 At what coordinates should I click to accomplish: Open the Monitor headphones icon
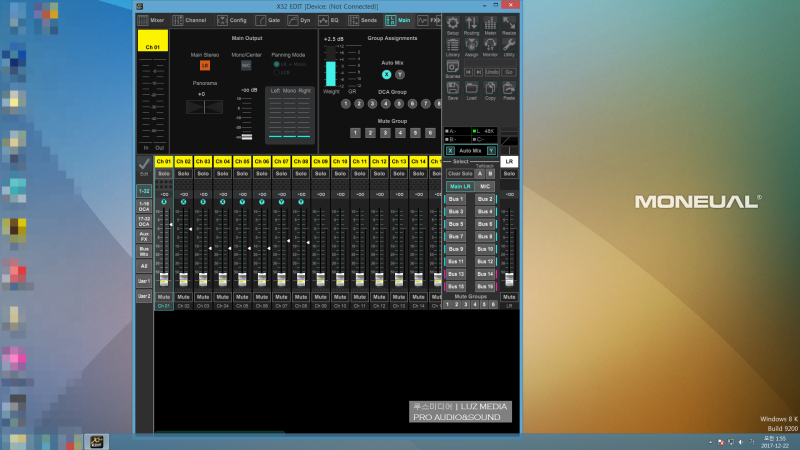pyautogui.click(x=490, y=46)
